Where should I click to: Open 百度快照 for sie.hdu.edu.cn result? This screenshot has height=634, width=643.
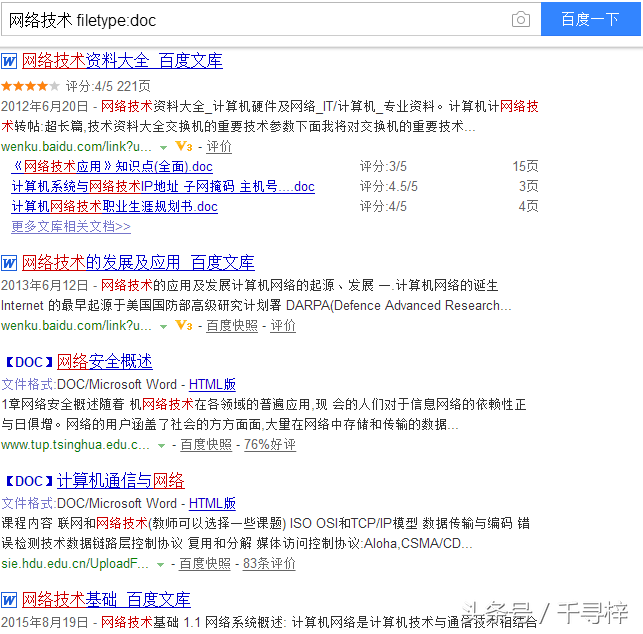[x=205, y=563]
